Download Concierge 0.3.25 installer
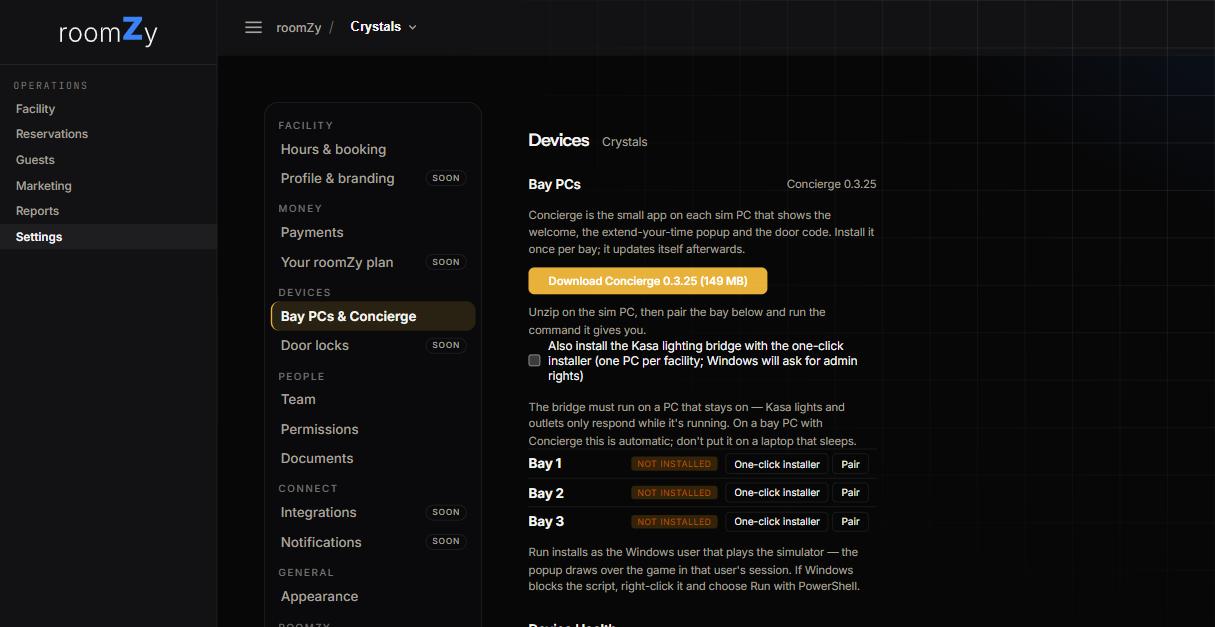 coord(648,281)
